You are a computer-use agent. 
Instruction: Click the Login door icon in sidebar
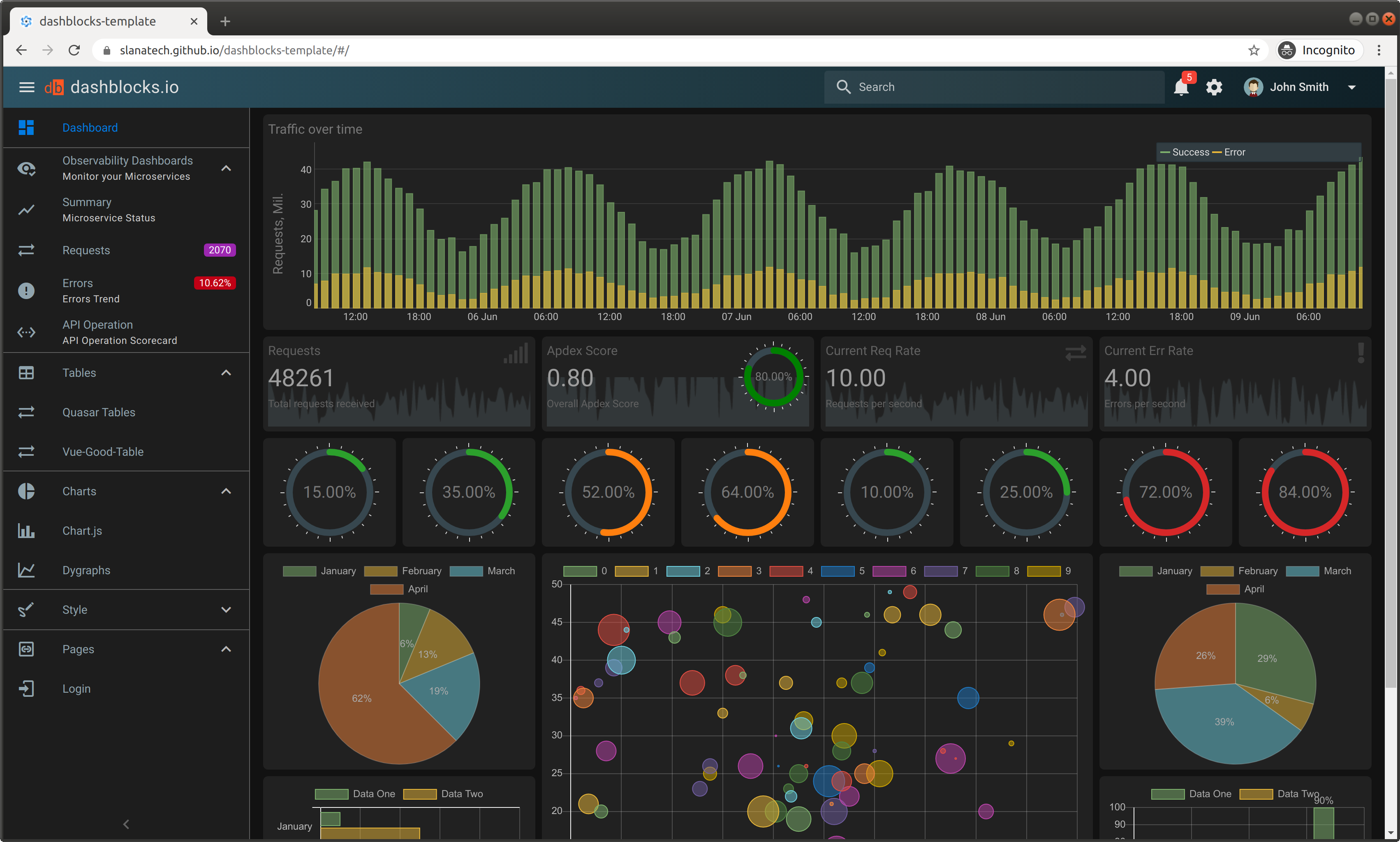pyautogui.click(x=26, y=688)
